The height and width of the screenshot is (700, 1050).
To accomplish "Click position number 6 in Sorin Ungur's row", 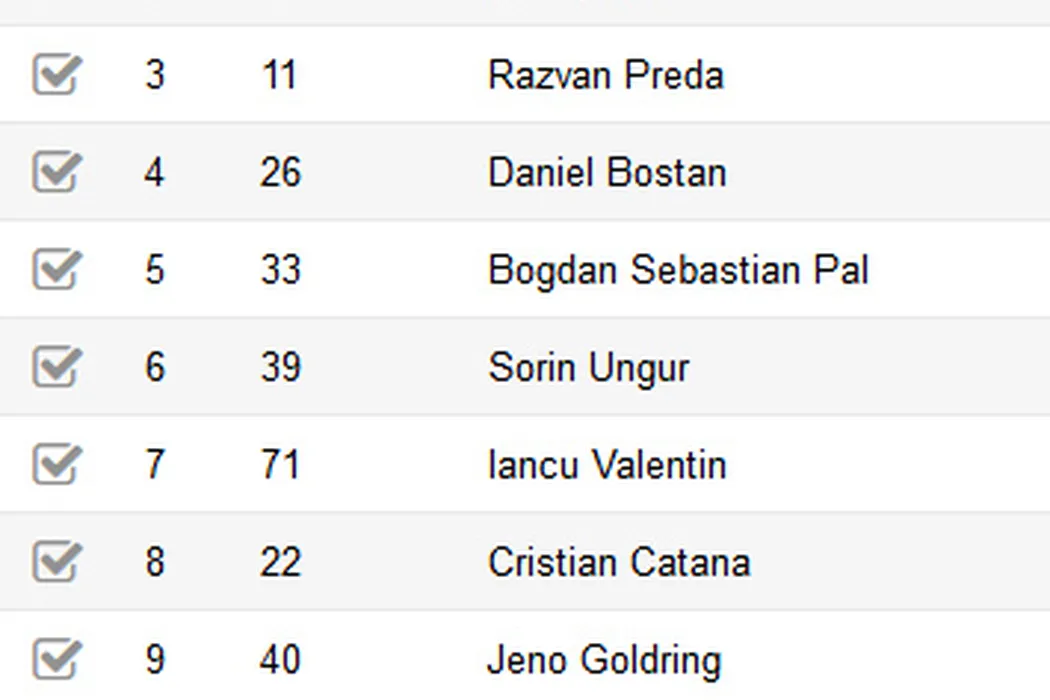I will pyautogui.click(x=154, y=367).
